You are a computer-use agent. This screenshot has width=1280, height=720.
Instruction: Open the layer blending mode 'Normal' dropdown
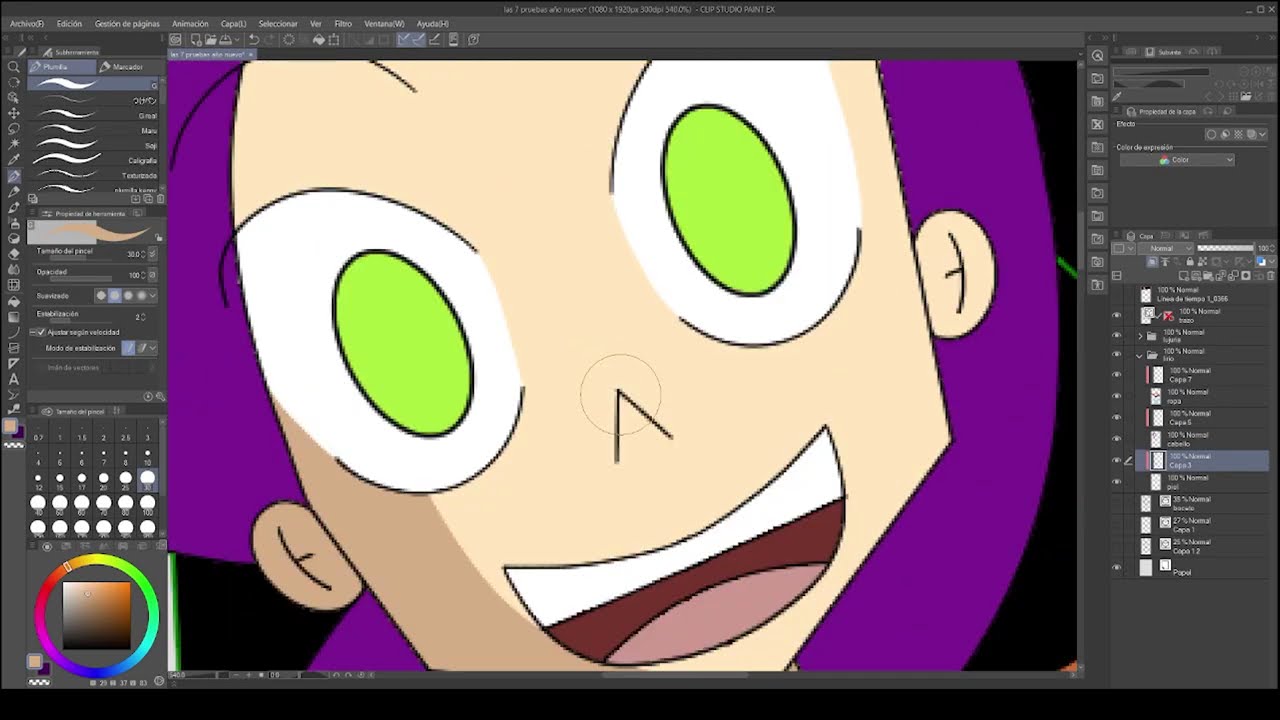1165,248
